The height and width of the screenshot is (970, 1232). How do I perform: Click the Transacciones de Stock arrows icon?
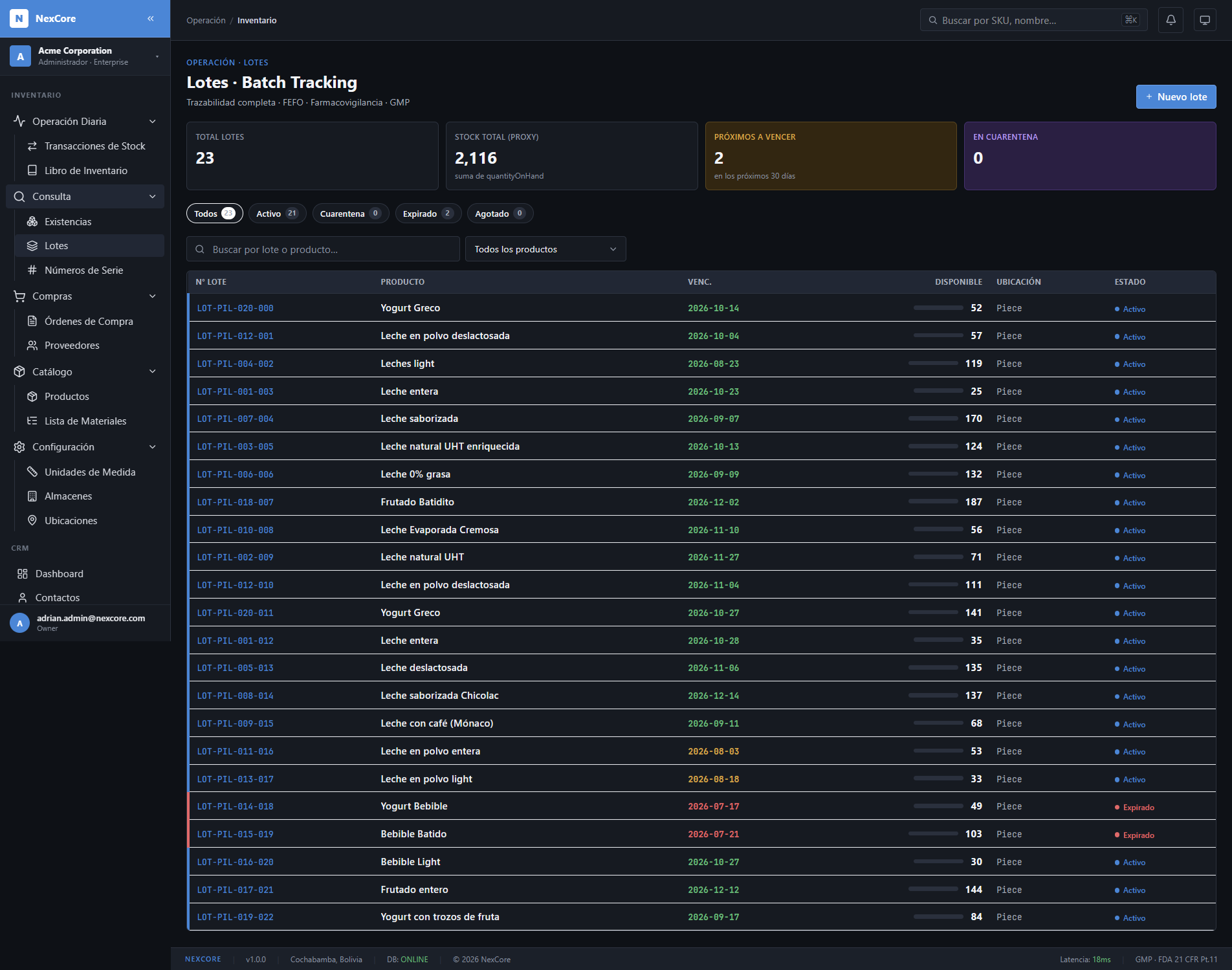click(32, 146)
